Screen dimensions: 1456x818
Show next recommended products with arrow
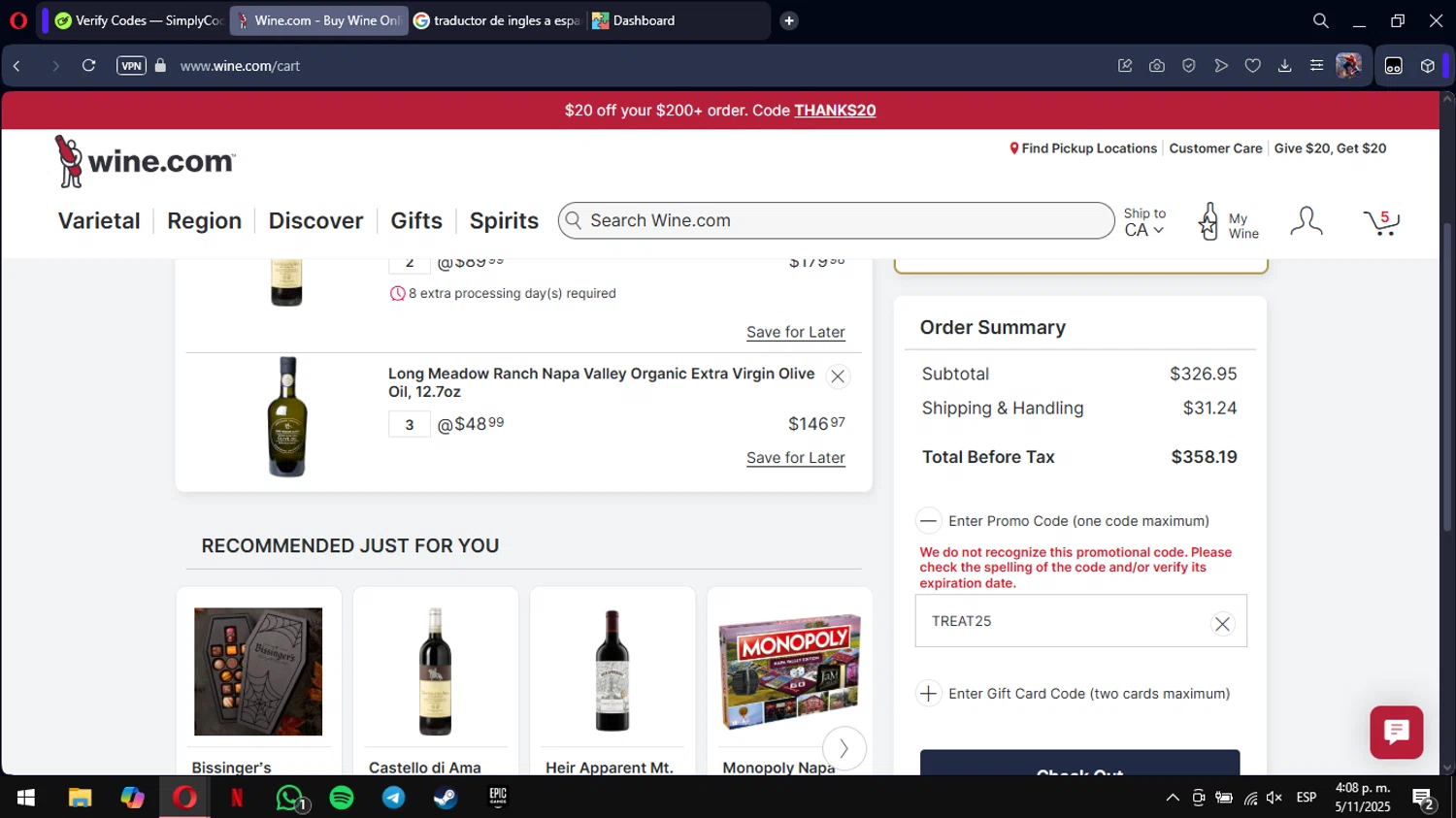pos(844,748)
